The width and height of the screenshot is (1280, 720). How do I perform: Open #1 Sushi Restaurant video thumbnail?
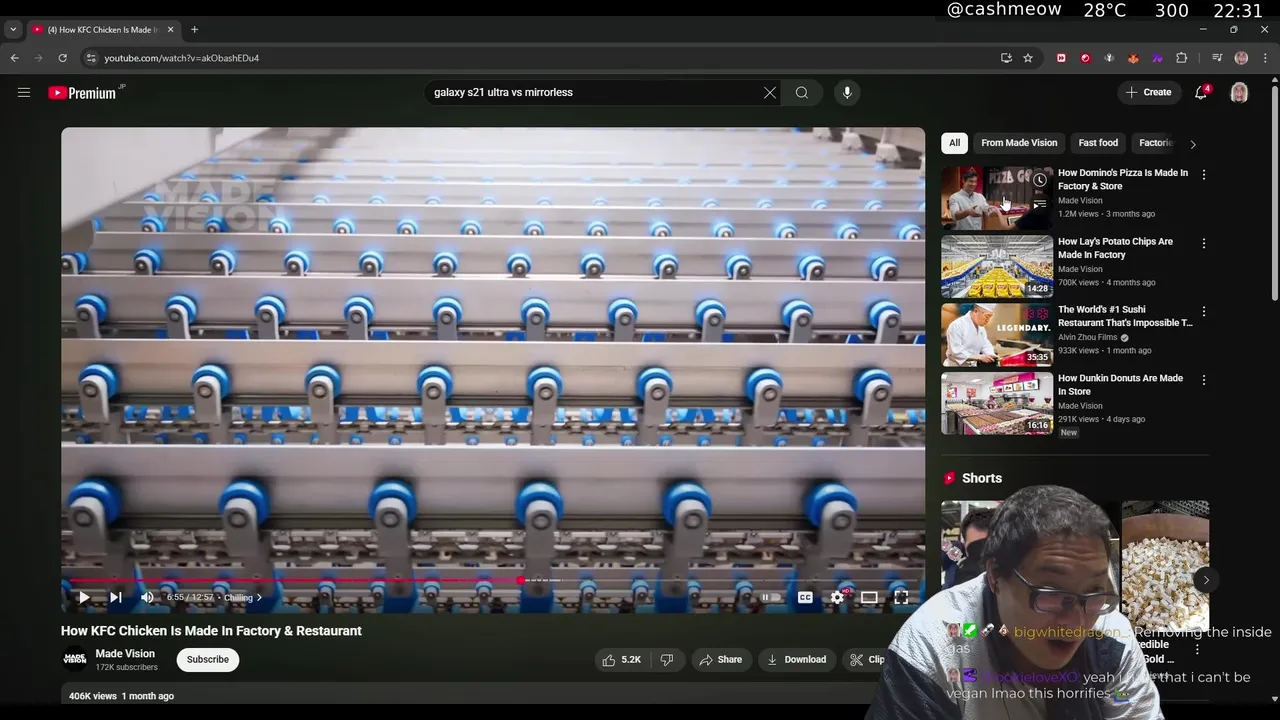coord(997,335)
